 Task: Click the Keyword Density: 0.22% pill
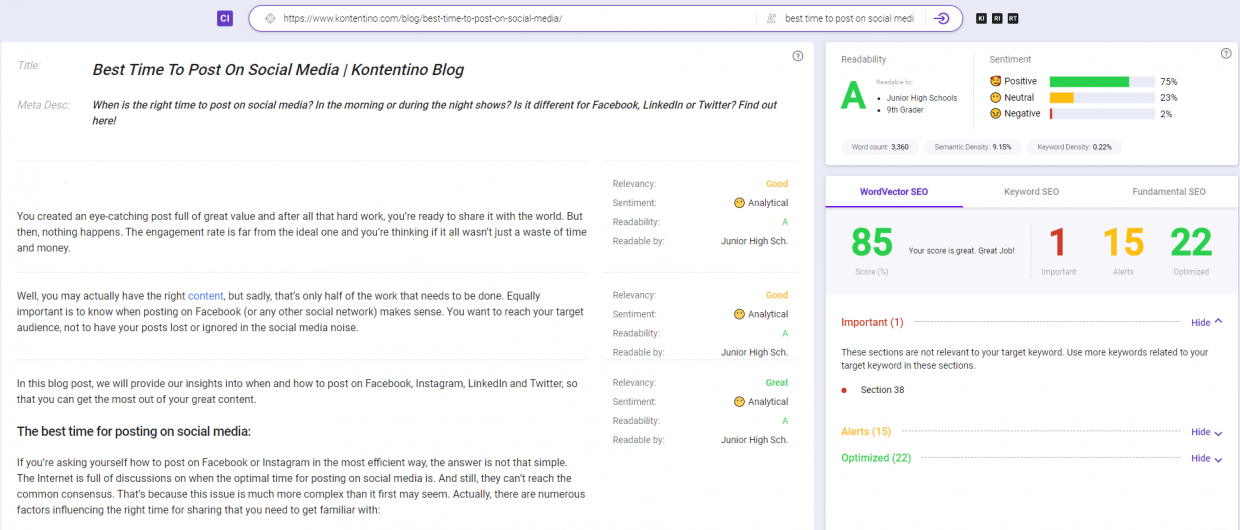coord(1074,147)
